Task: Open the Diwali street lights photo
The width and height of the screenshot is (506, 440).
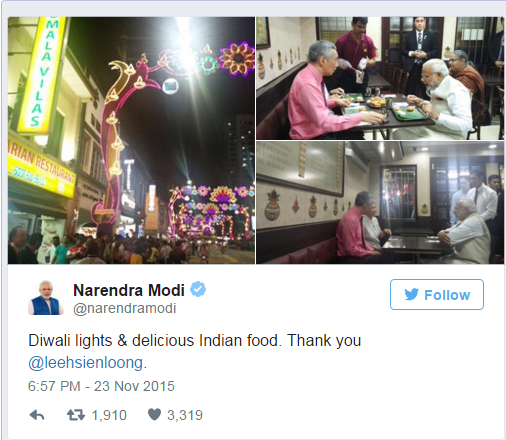Action: [131, 140]
